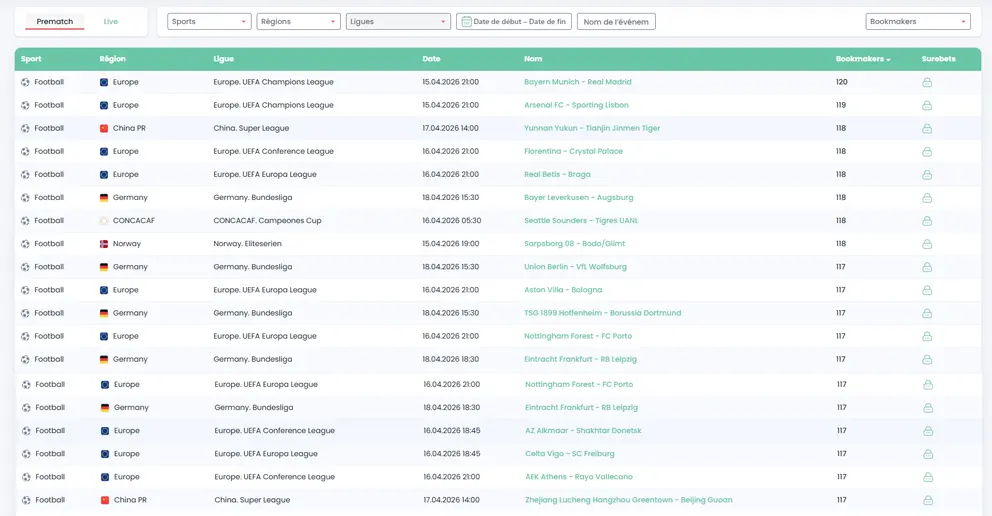The height and width of the screenshot is (516, 992).
Task: Expand the Bookmakers dropdown at top right
Action: click(917, 21)
